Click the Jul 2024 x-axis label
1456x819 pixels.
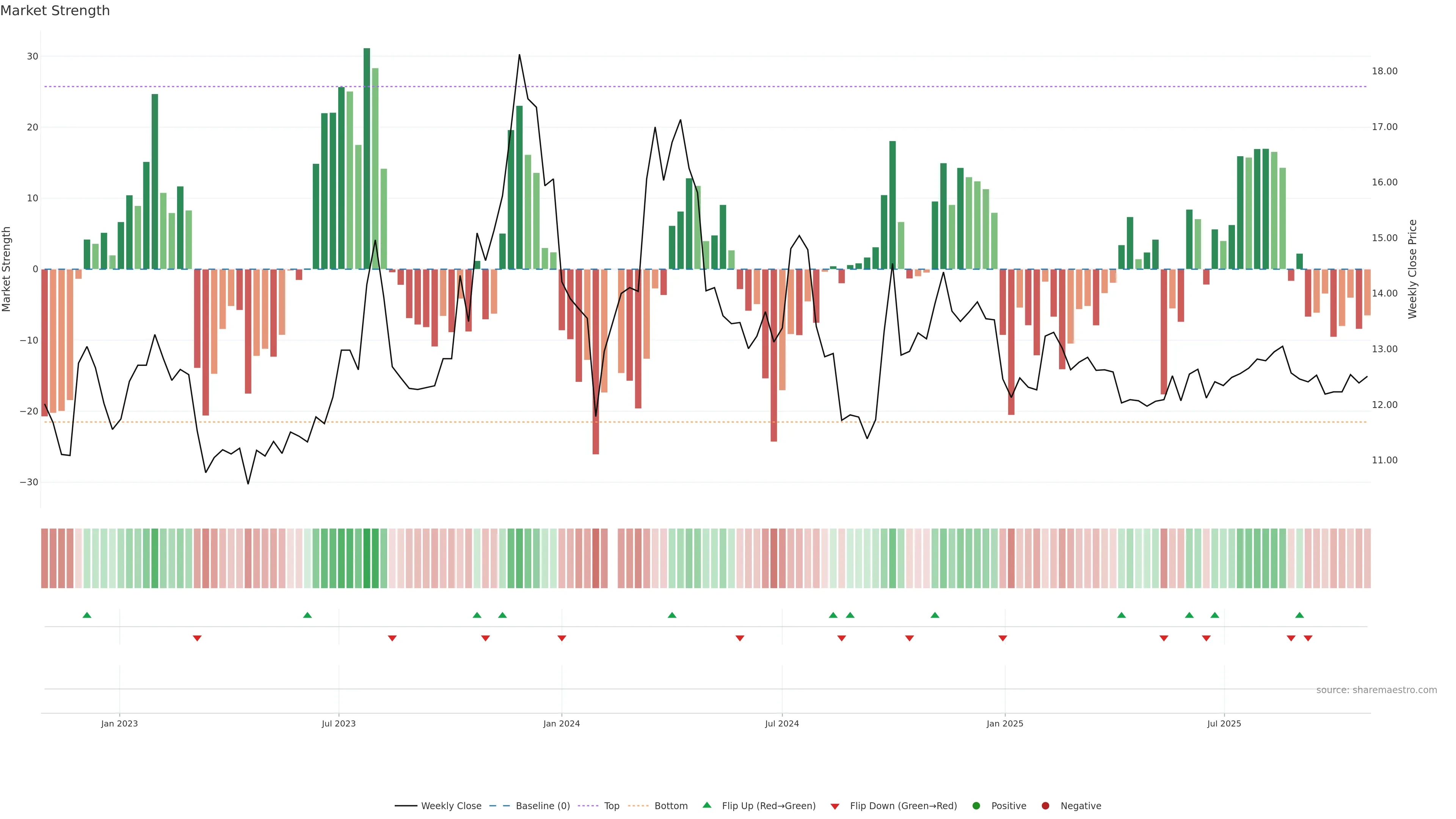[x=782, y=723]
